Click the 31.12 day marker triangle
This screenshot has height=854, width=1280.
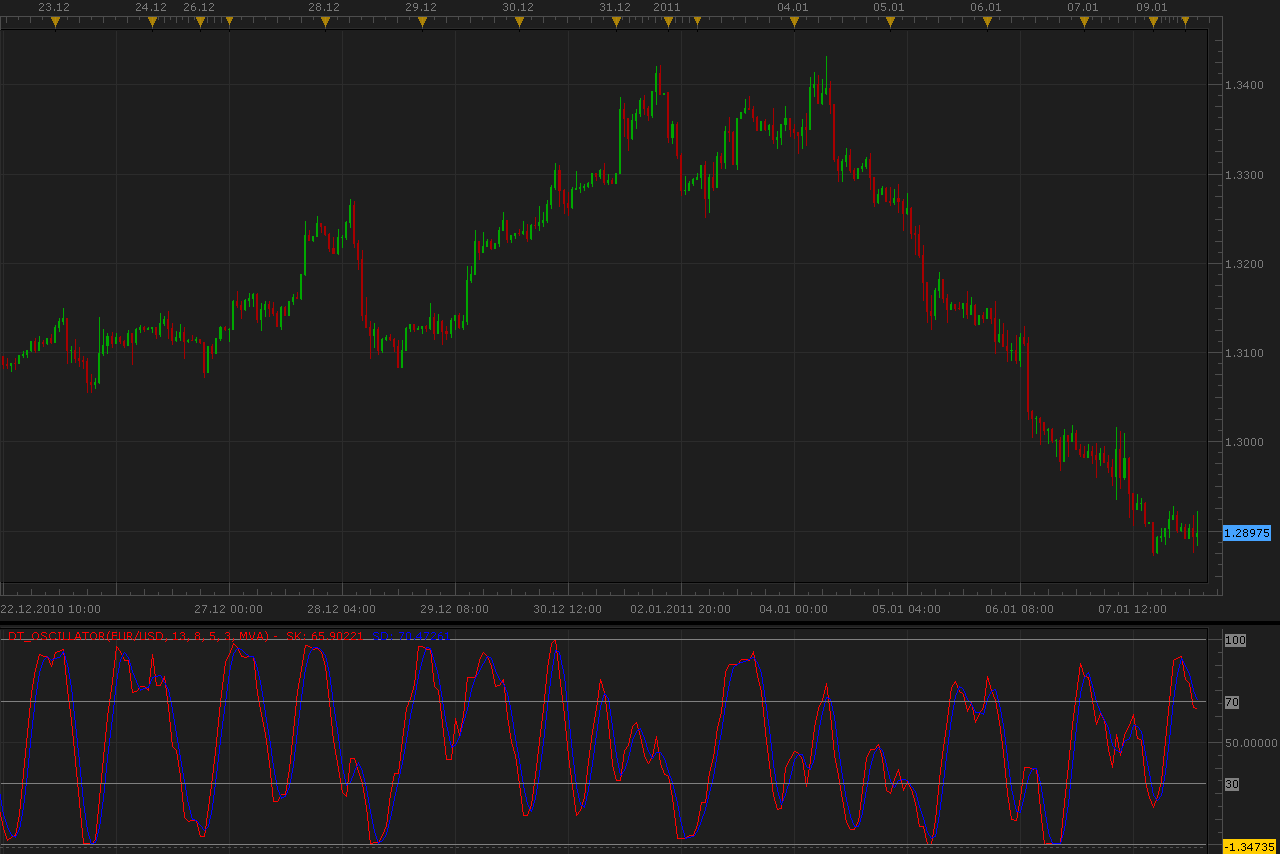click(x=616, y=21)
